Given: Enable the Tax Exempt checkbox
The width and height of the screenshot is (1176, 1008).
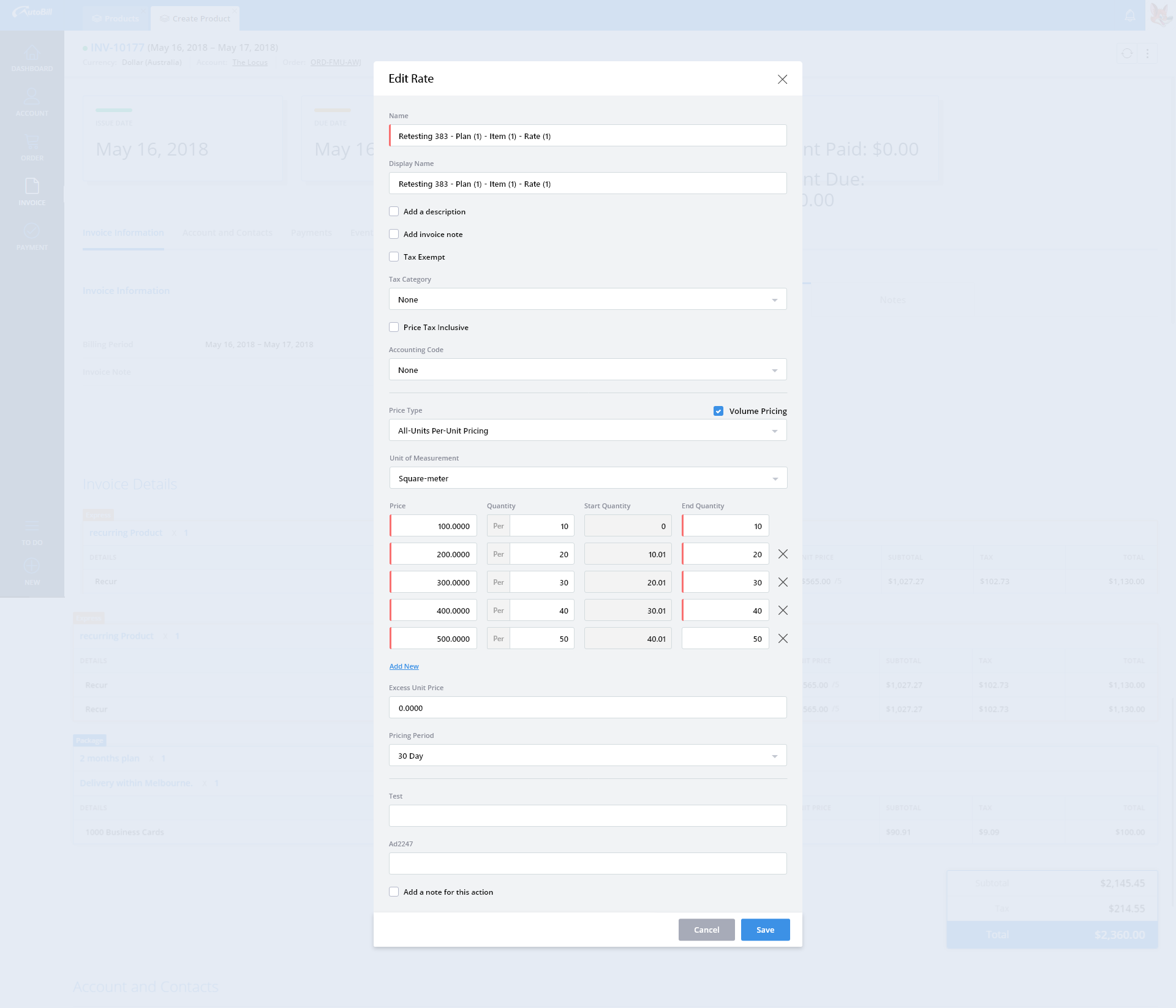Looking at the screenshot, I should [x=394, y=257].
